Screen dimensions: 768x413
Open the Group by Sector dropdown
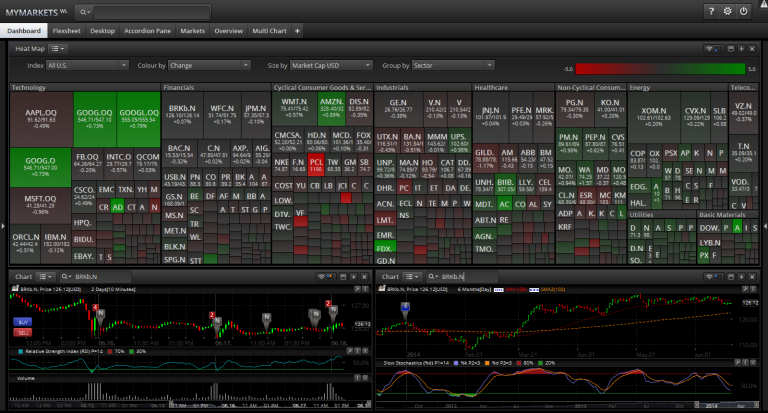(x=453, y=65)
